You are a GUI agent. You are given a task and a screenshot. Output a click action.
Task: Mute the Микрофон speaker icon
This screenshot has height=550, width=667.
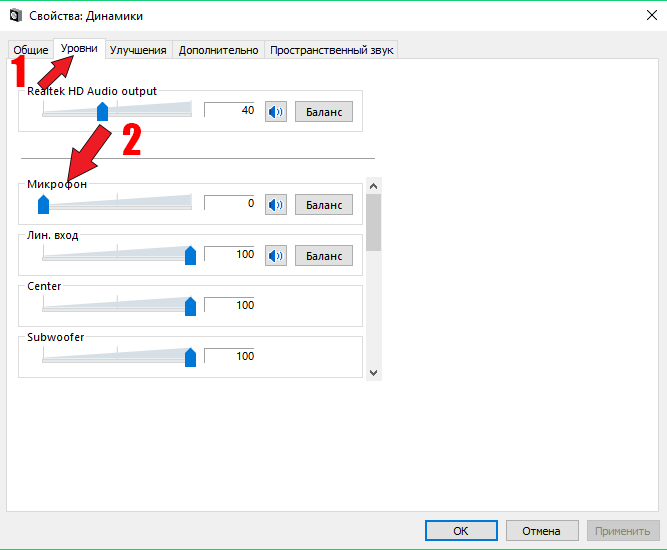point(275,205)
